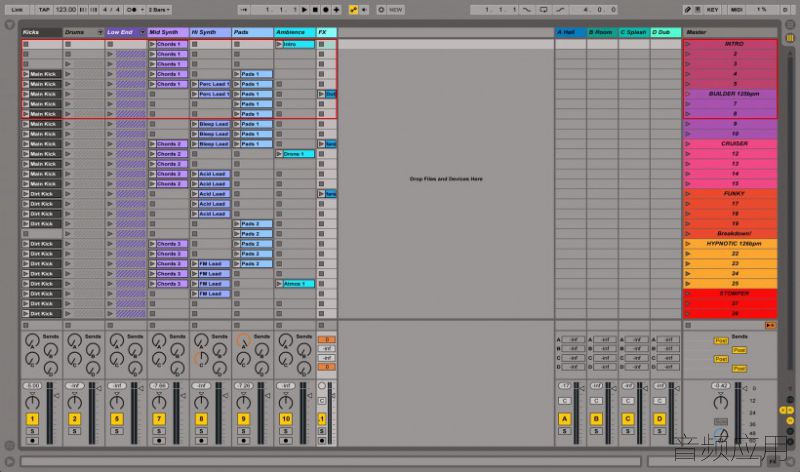Select the Ambience track header

294,32
